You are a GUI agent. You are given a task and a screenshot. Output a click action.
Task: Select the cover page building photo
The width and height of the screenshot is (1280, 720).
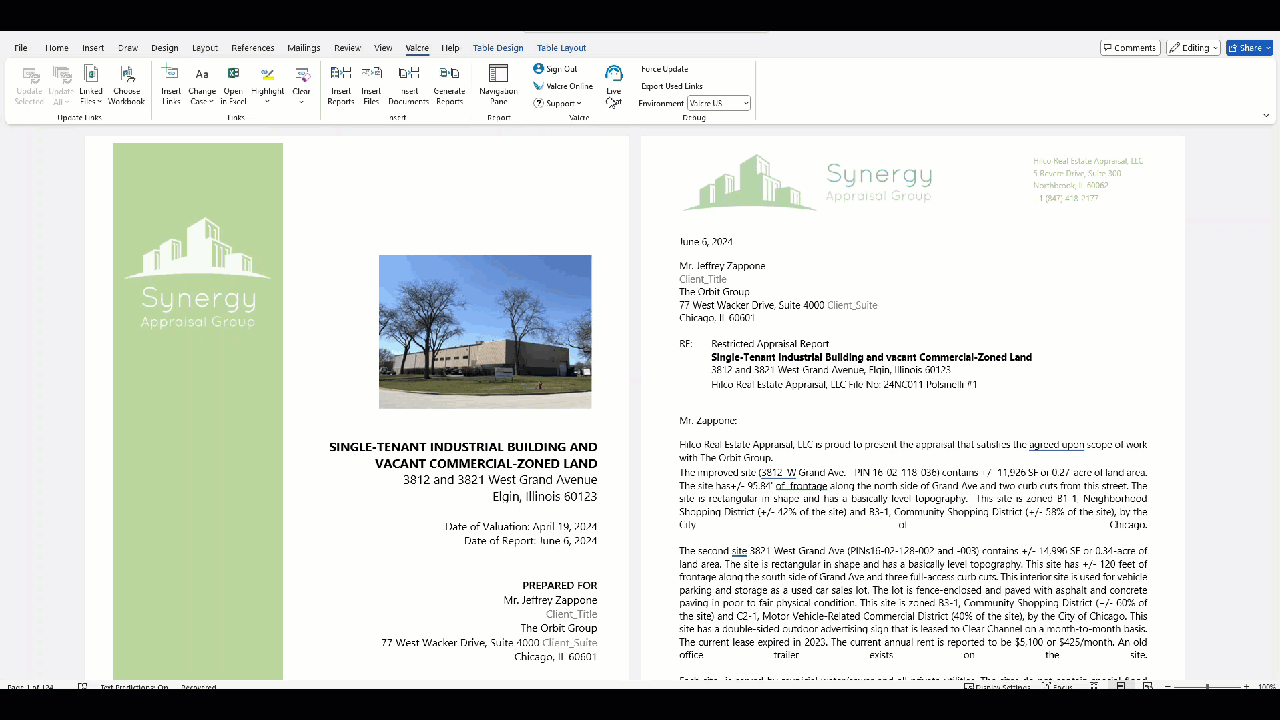(x=485, y=332)
